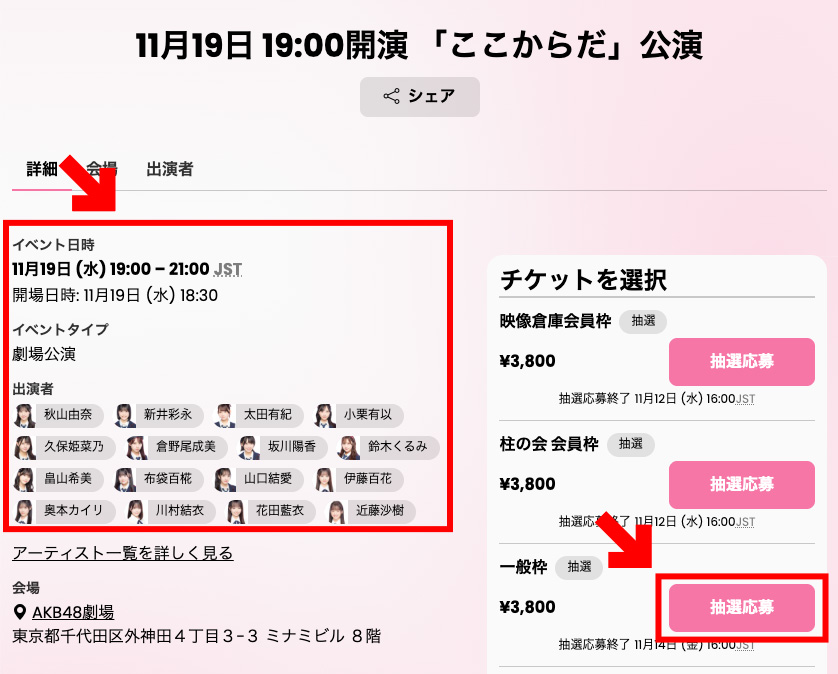The height and width of the screenshot is (674, 838).
Task: Click the JST timezone abbreviation in event time
Action: [x=228, y=269]
